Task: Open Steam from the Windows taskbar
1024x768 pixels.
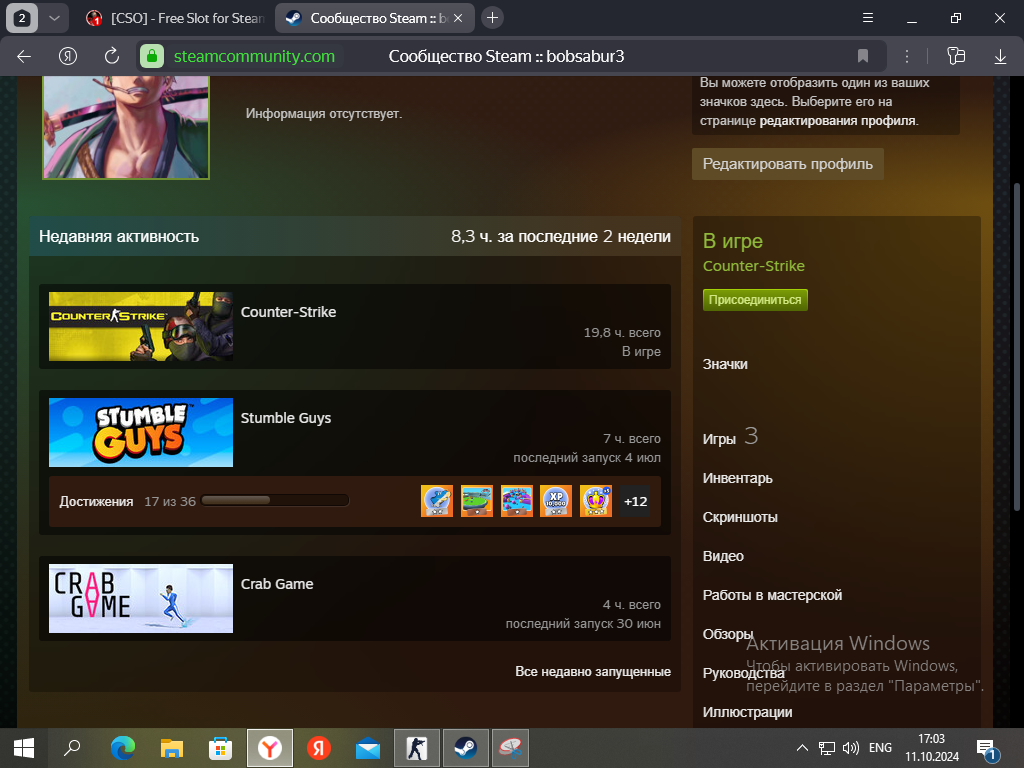Action: point(465,747)
